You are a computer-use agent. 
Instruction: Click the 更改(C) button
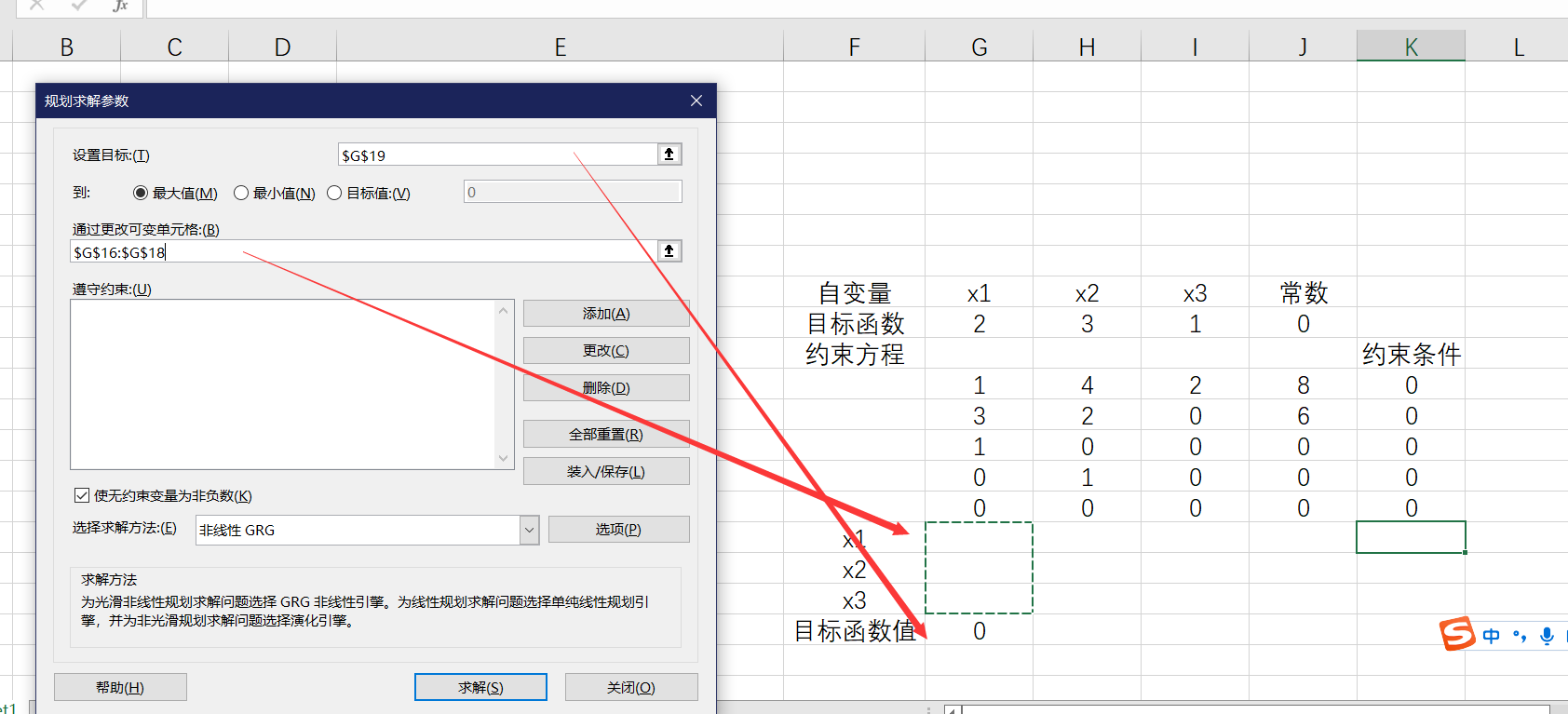coord(606,351)
